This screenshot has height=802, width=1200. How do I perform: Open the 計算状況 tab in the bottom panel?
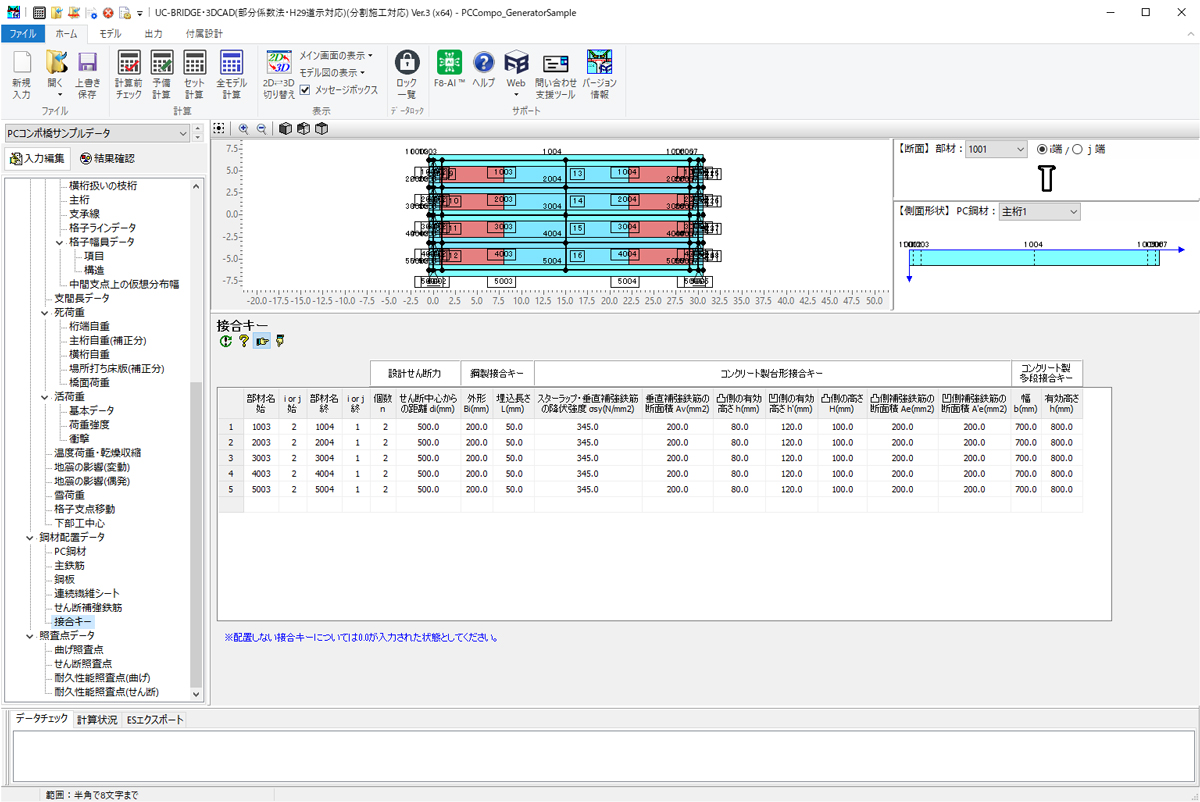click(x=97, y=720)
